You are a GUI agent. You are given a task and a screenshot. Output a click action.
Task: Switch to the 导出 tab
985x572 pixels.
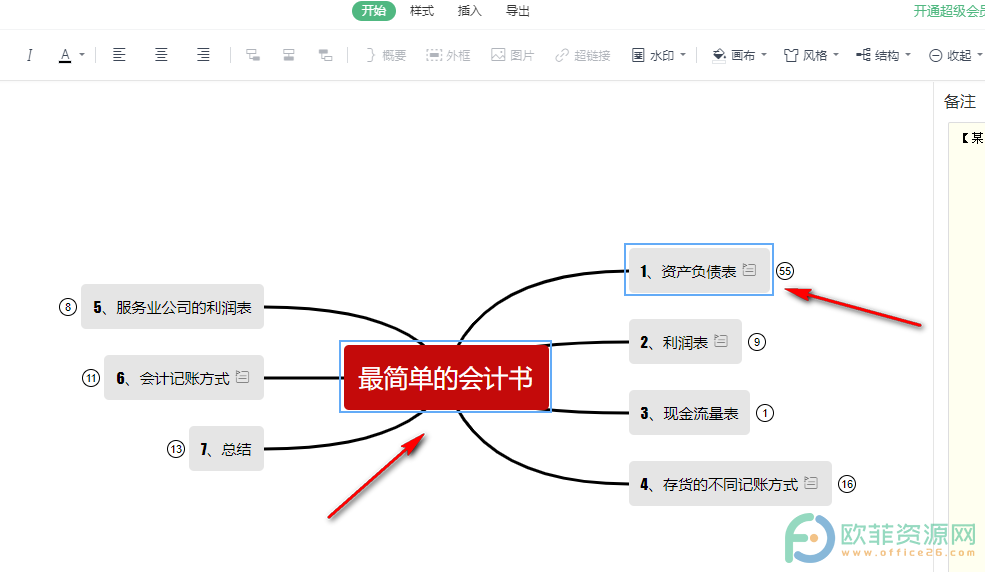[x=518, y=11]
